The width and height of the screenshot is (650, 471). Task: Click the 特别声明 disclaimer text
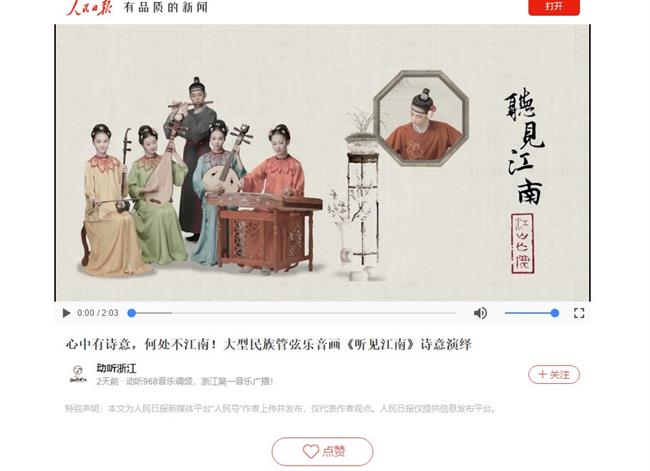pyautogui.click(x=280, y=409)
